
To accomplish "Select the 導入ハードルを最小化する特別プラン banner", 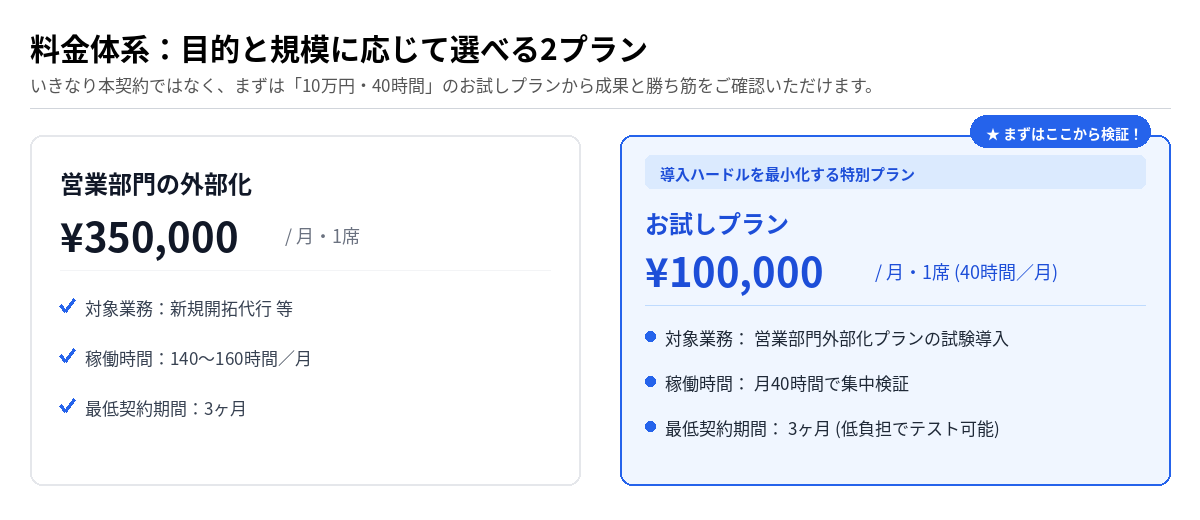I will (895, 173).
